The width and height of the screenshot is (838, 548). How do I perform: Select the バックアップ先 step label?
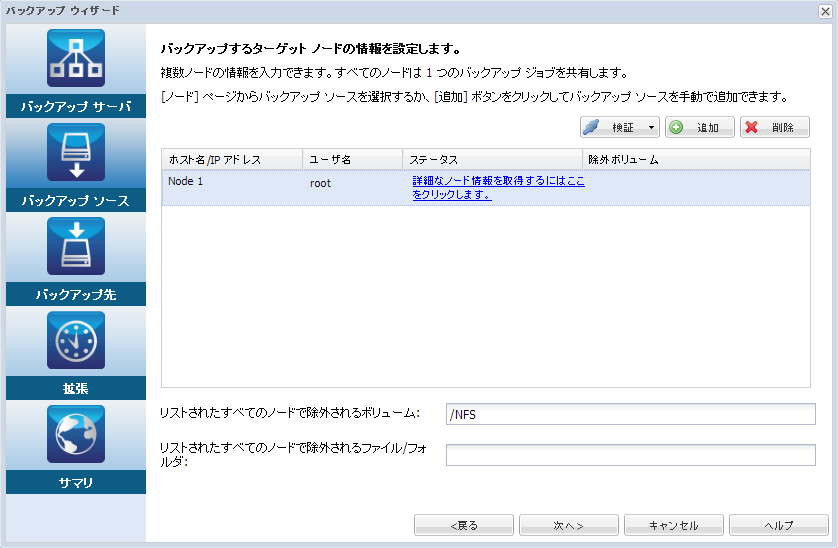tap(76, 295)
